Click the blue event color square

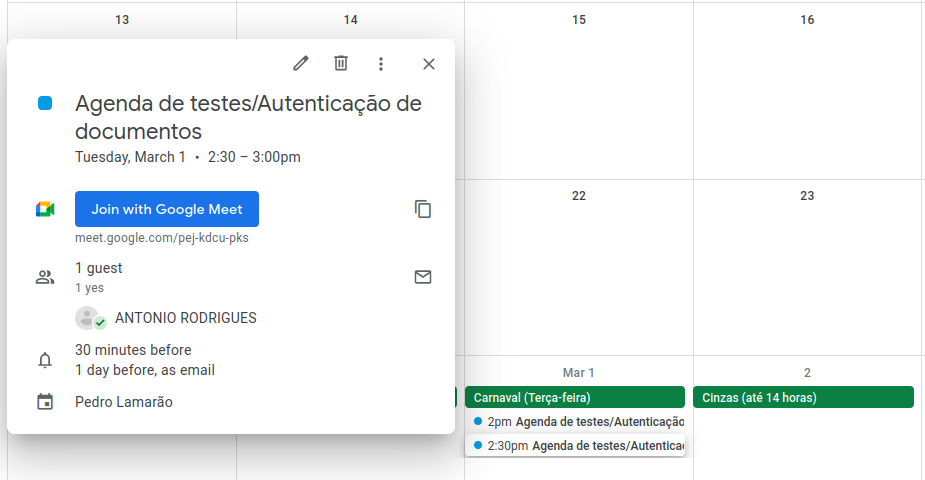pyautogui.click(x=45, y=103)
